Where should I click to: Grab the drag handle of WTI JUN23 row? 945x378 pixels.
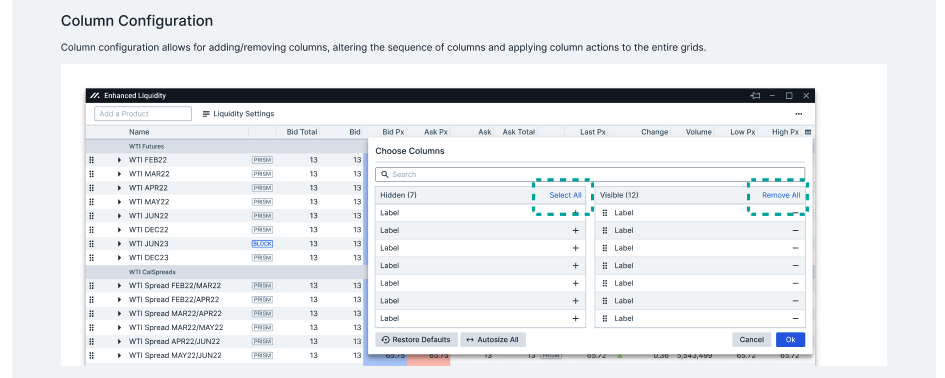(x=92, y=244)
